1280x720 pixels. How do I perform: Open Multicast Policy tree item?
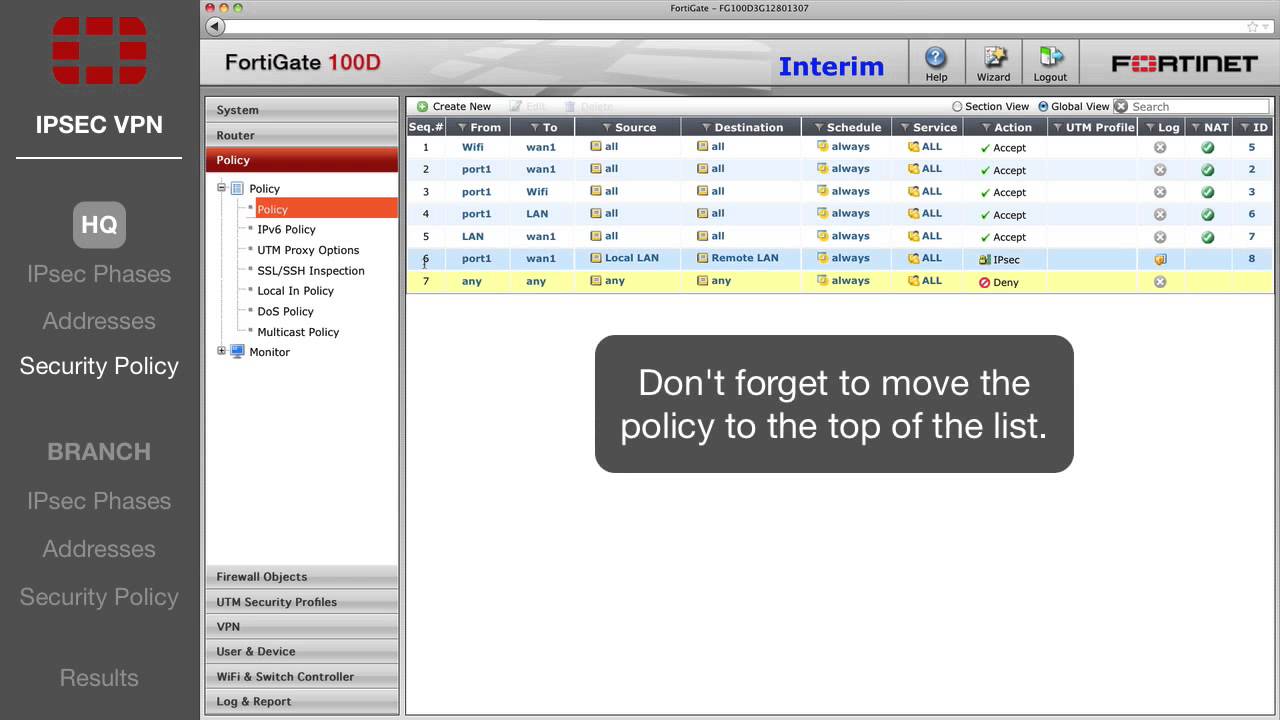tap(298, 331)
